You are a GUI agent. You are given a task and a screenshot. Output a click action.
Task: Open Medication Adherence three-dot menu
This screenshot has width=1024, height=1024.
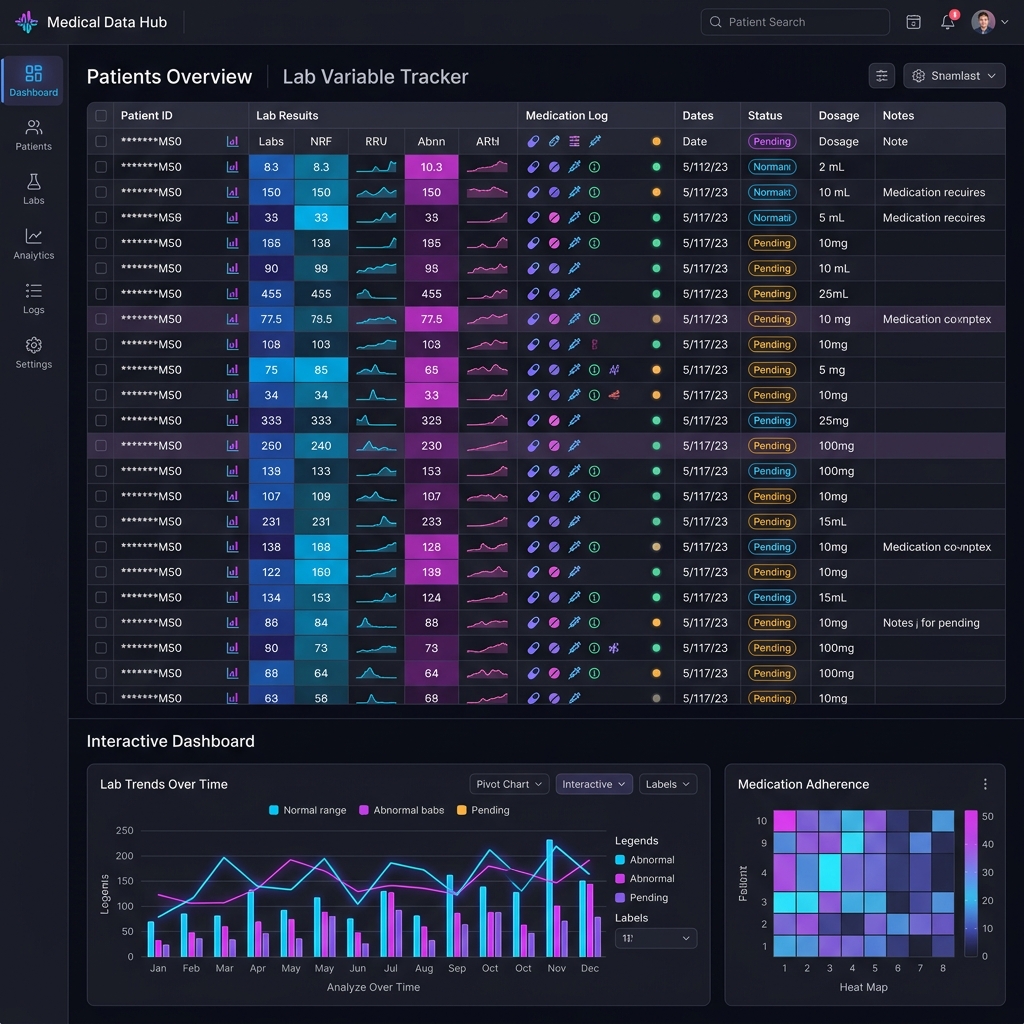click(x=985, y=784)
